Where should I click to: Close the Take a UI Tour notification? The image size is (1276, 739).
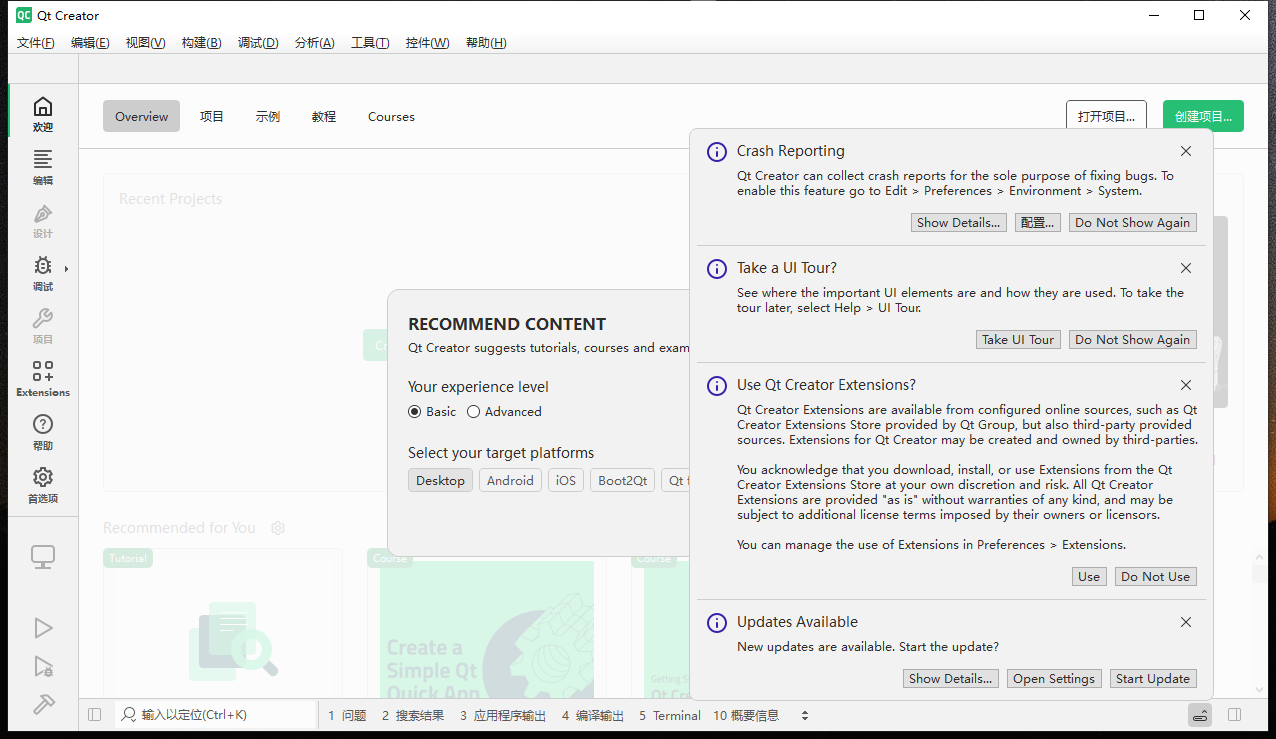pyautogui.click(x=1186, y=268)
